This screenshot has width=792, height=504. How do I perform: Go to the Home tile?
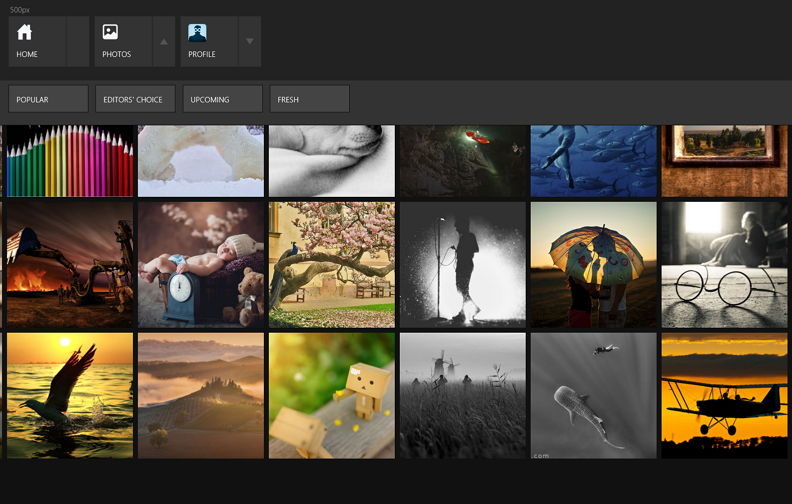pyautogui.click(x=37, y=41)
